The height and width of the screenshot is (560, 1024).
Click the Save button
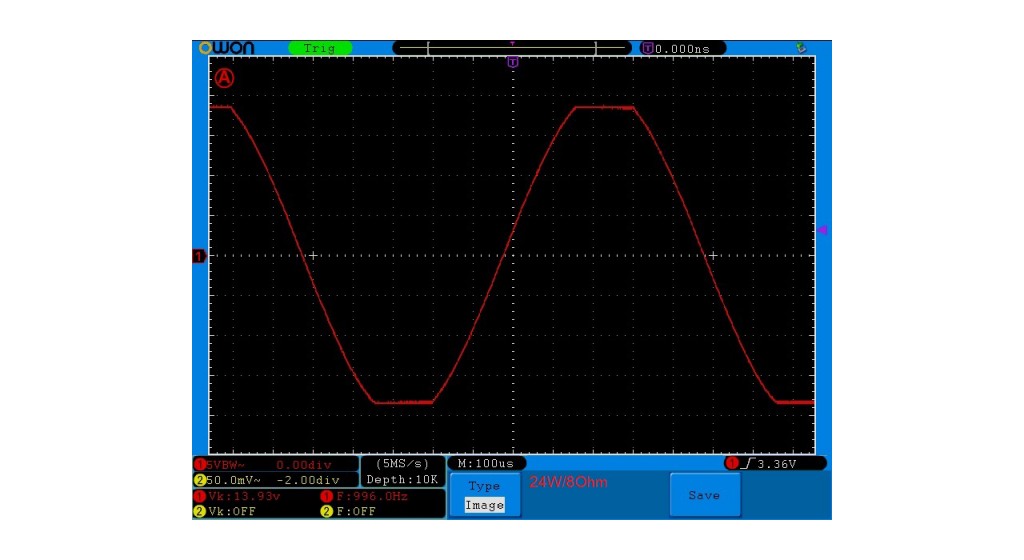705,495
